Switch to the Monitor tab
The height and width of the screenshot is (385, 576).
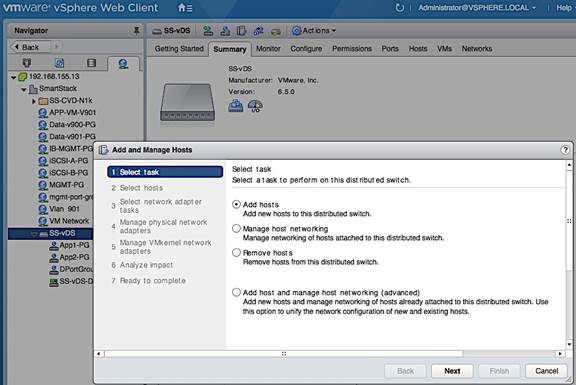pos(268,48)
